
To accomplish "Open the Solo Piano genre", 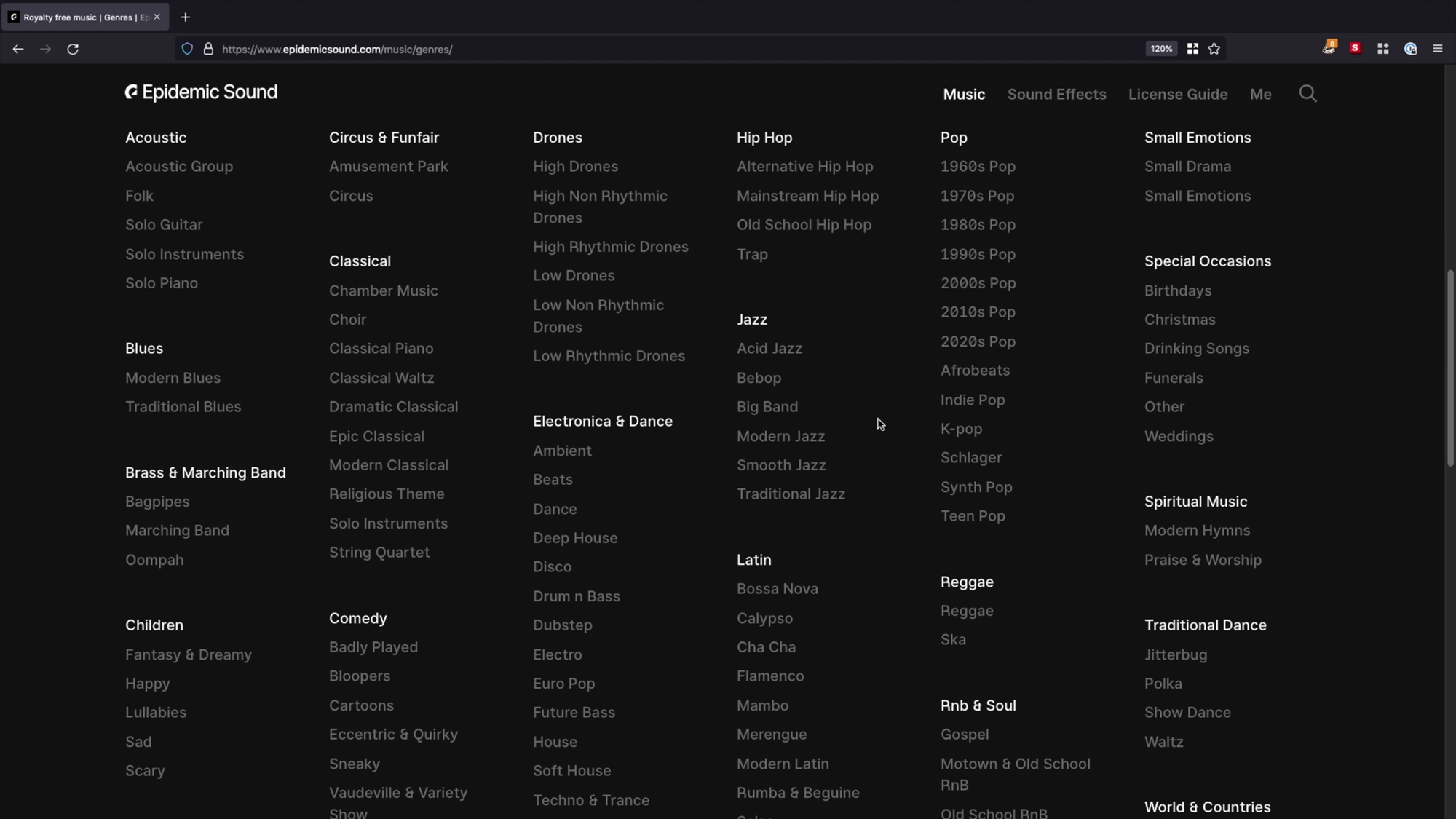I will point(162,283).
